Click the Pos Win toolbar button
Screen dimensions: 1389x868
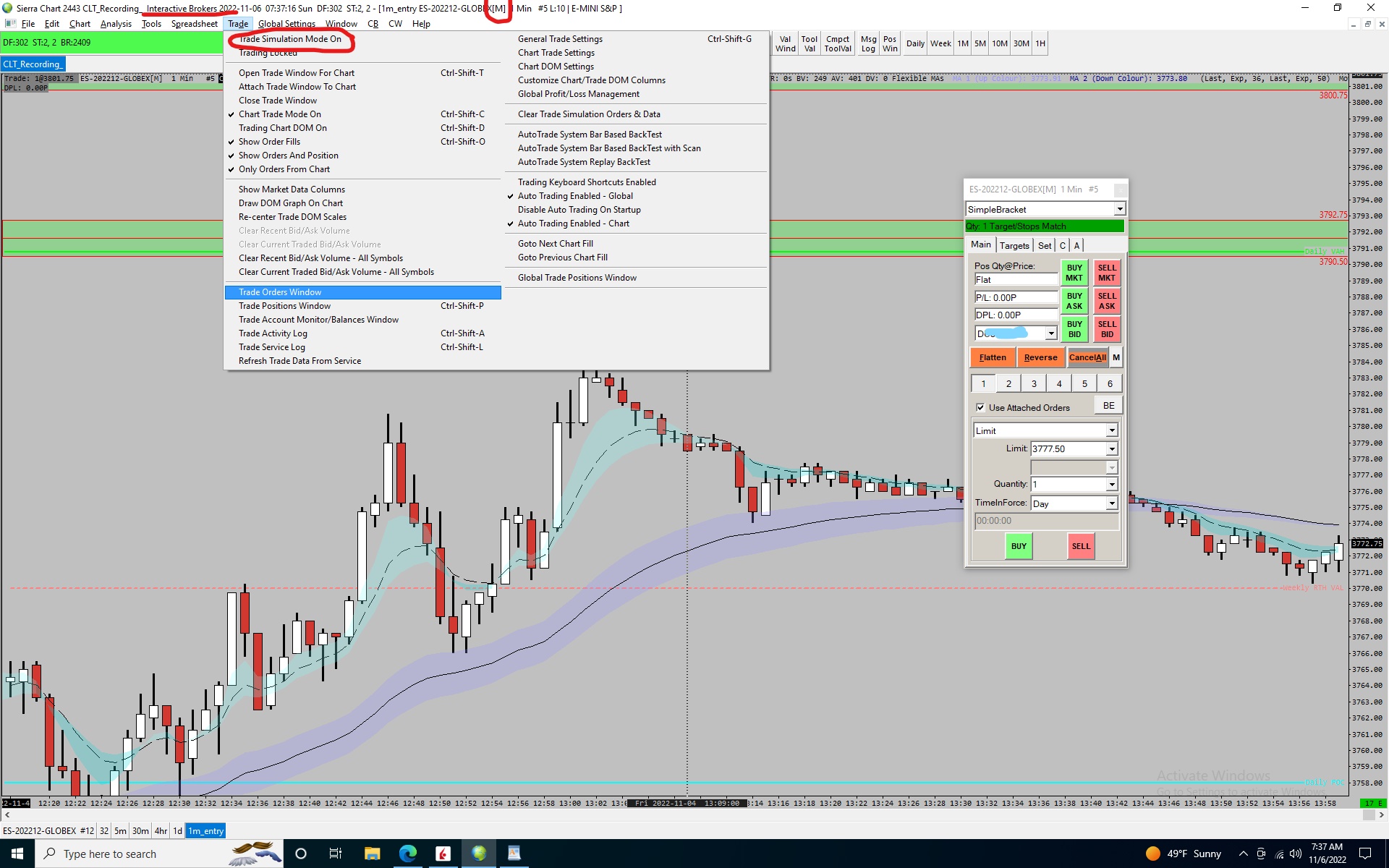[x=890, y=44]
